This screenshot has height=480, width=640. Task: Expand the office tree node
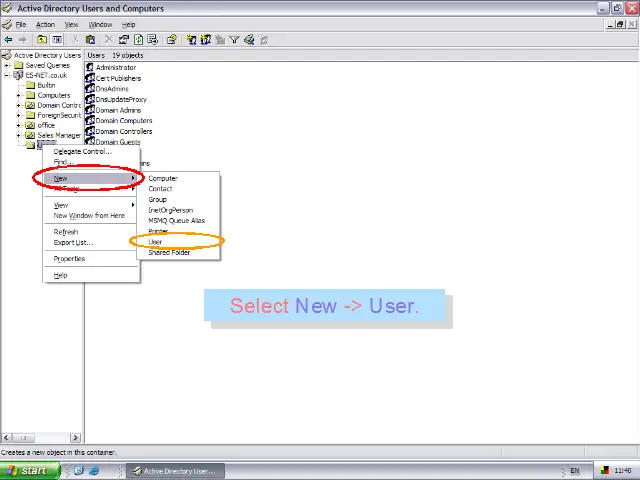click(x=18, y=125)
